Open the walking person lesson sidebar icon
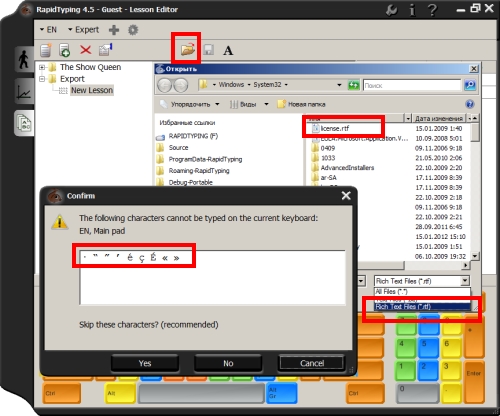Screen dimensions: 500x416 (x=23, y=59)
